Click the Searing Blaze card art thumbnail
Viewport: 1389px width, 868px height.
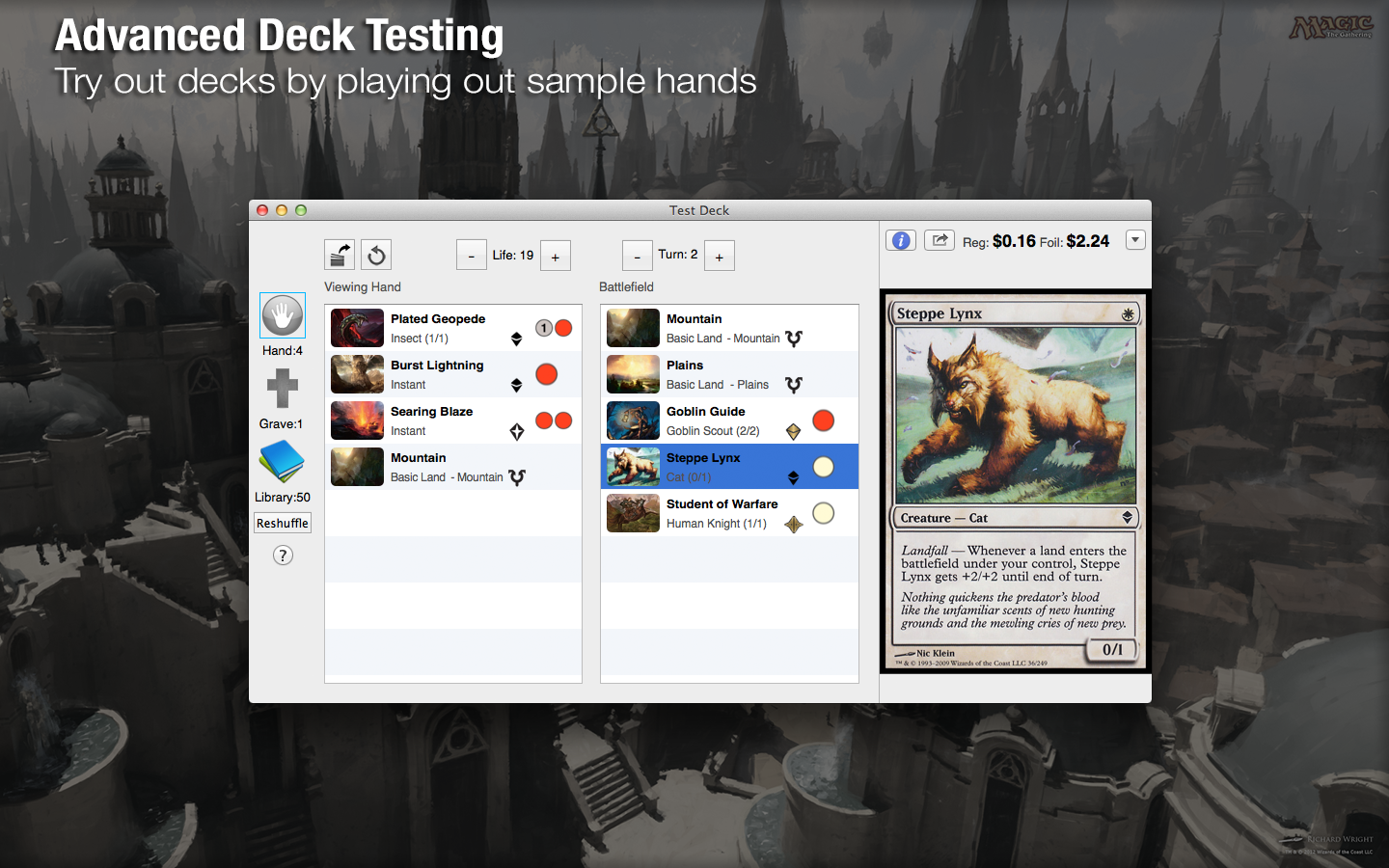point(357,420)
